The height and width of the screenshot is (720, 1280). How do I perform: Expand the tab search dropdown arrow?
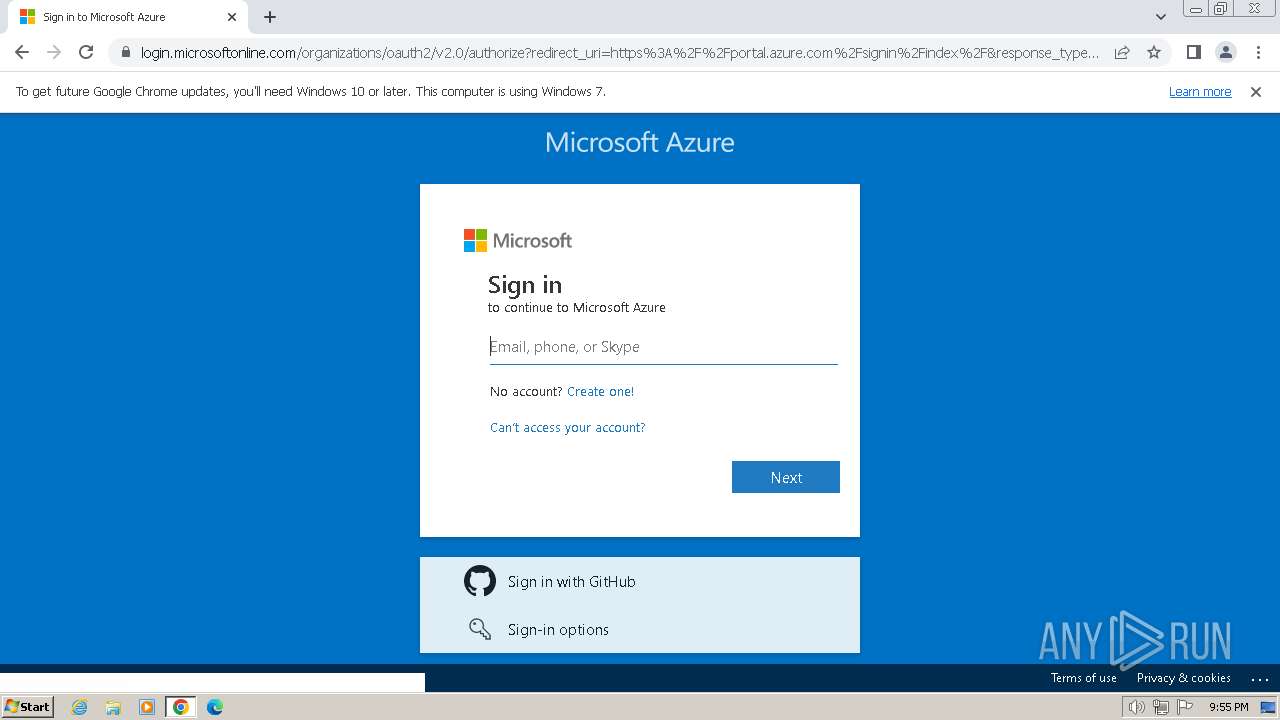1160,17
